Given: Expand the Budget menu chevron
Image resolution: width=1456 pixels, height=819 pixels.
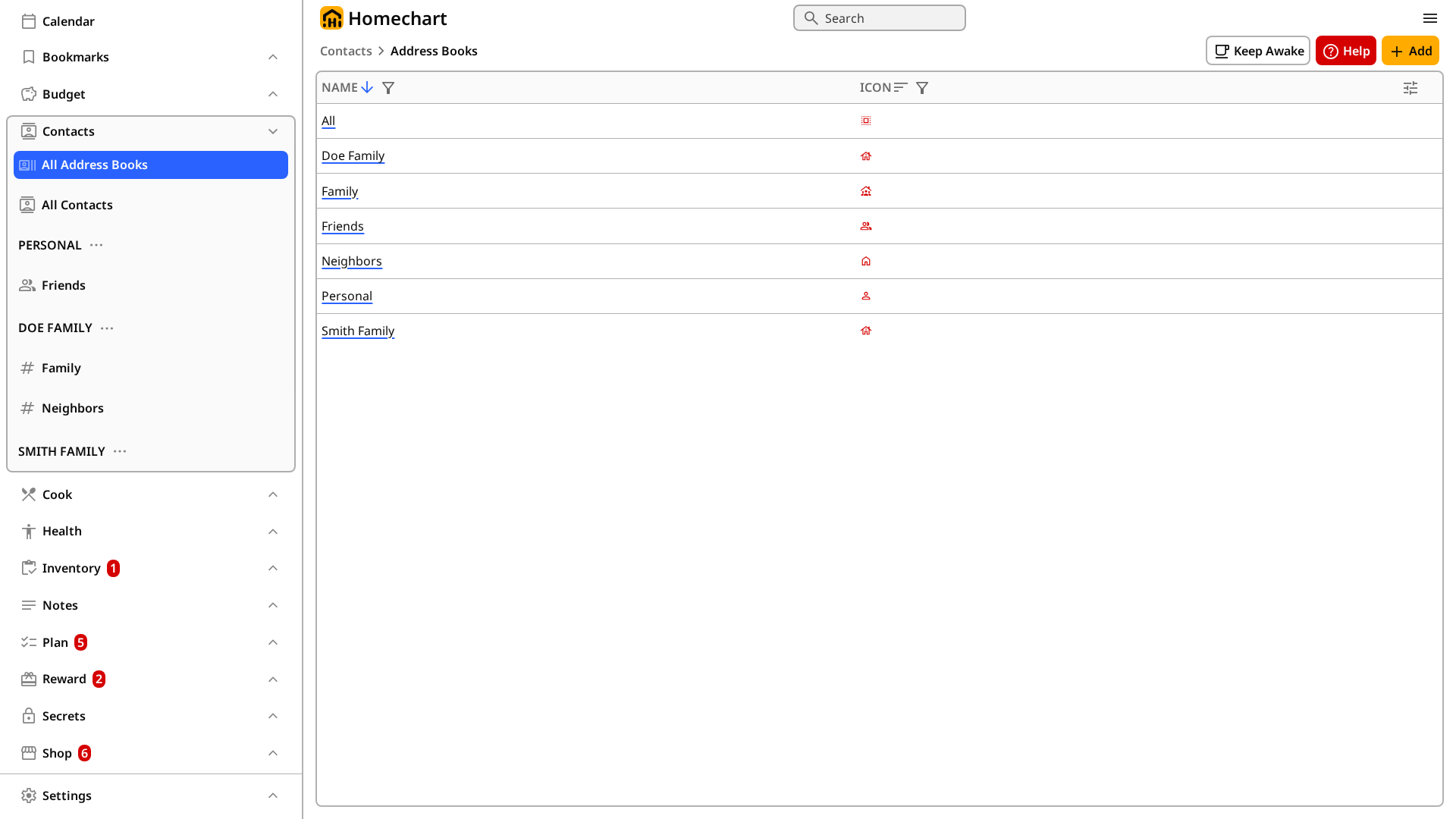Looking at the screenshot, I should point(273,94).
